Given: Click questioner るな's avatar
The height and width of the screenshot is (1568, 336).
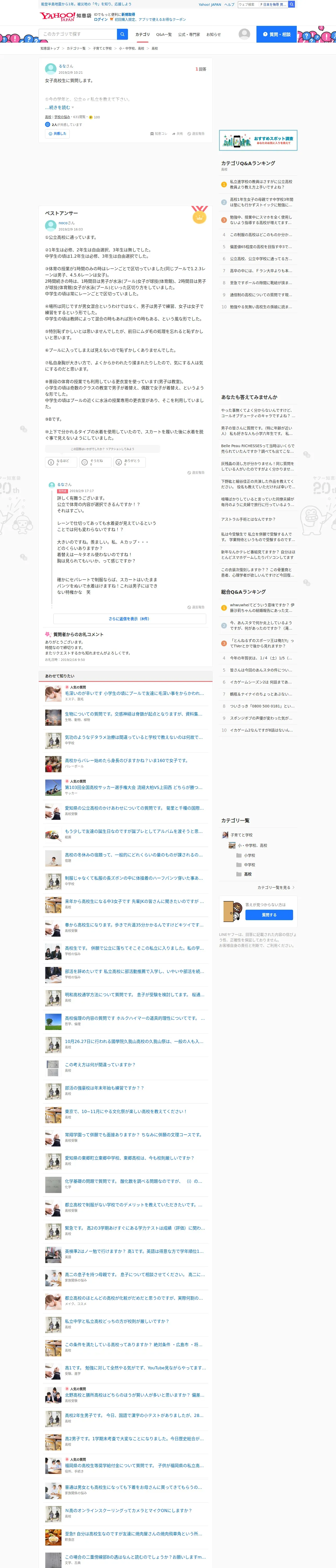Looking at the screenshot, I should pyautogui.click(x=51, y=68).
